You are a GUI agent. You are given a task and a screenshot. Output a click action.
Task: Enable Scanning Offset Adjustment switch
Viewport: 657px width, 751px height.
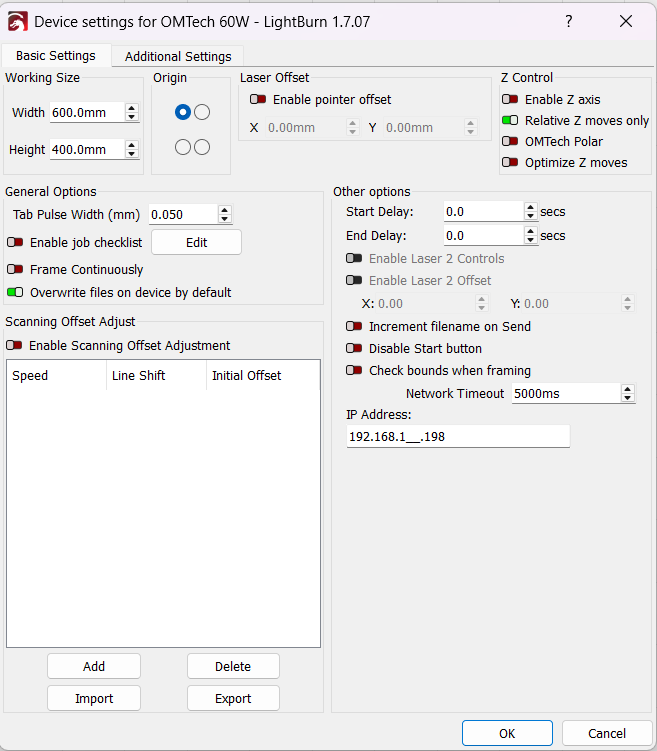pyautogui.click(x=14, y=345)
